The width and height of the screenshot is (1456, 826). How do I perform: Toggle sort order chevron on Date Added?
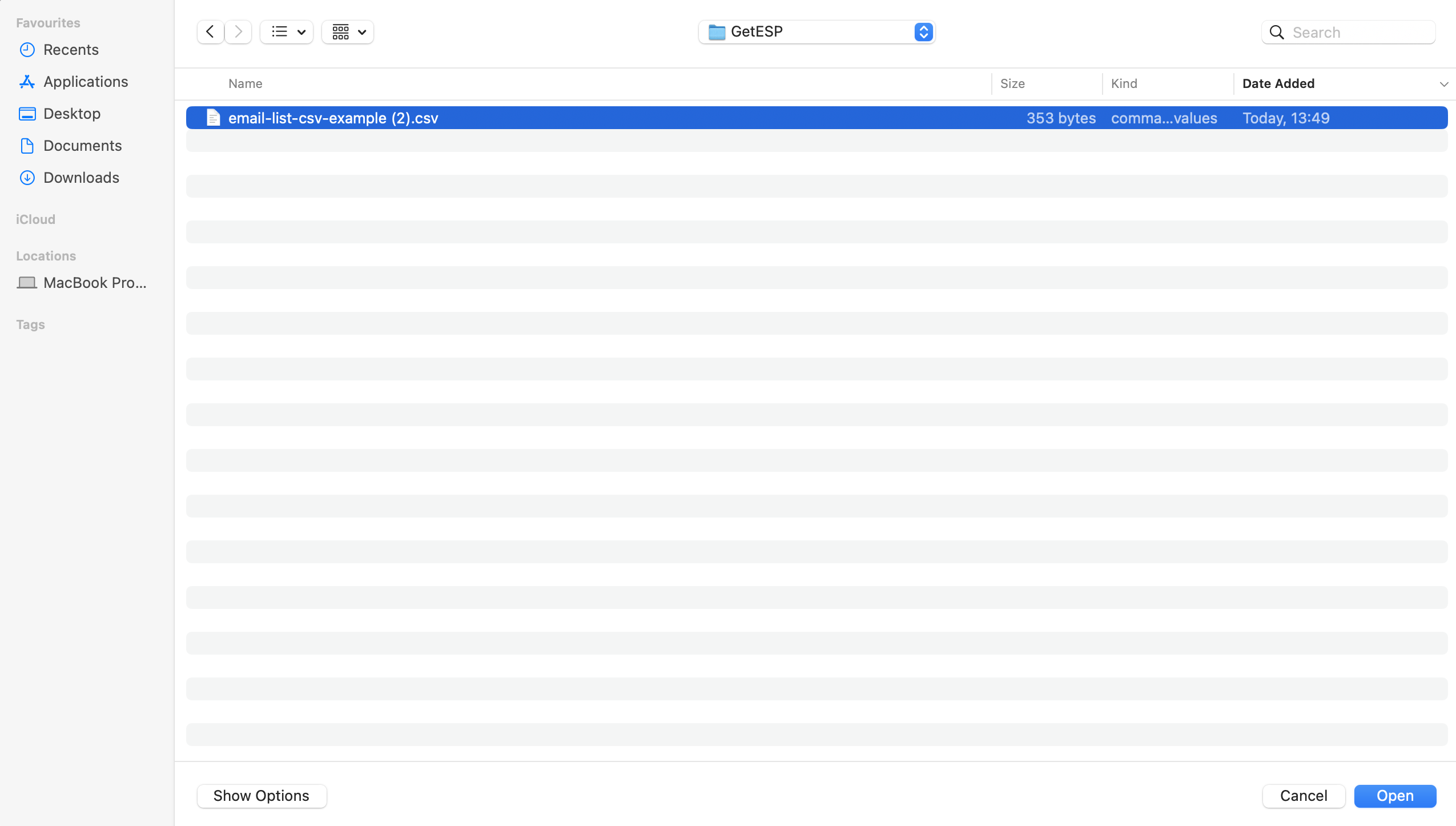[x=1443, y=84]
